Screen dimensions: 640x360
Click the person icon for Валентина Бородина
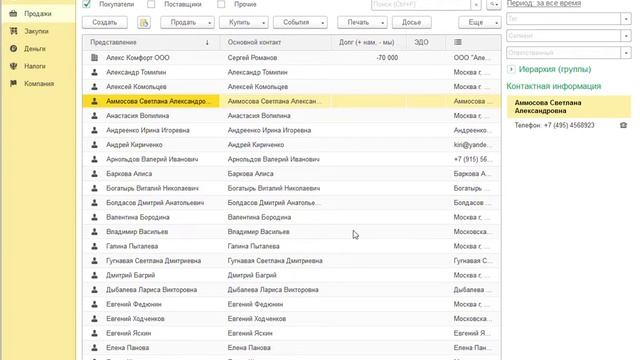point(95,217)
